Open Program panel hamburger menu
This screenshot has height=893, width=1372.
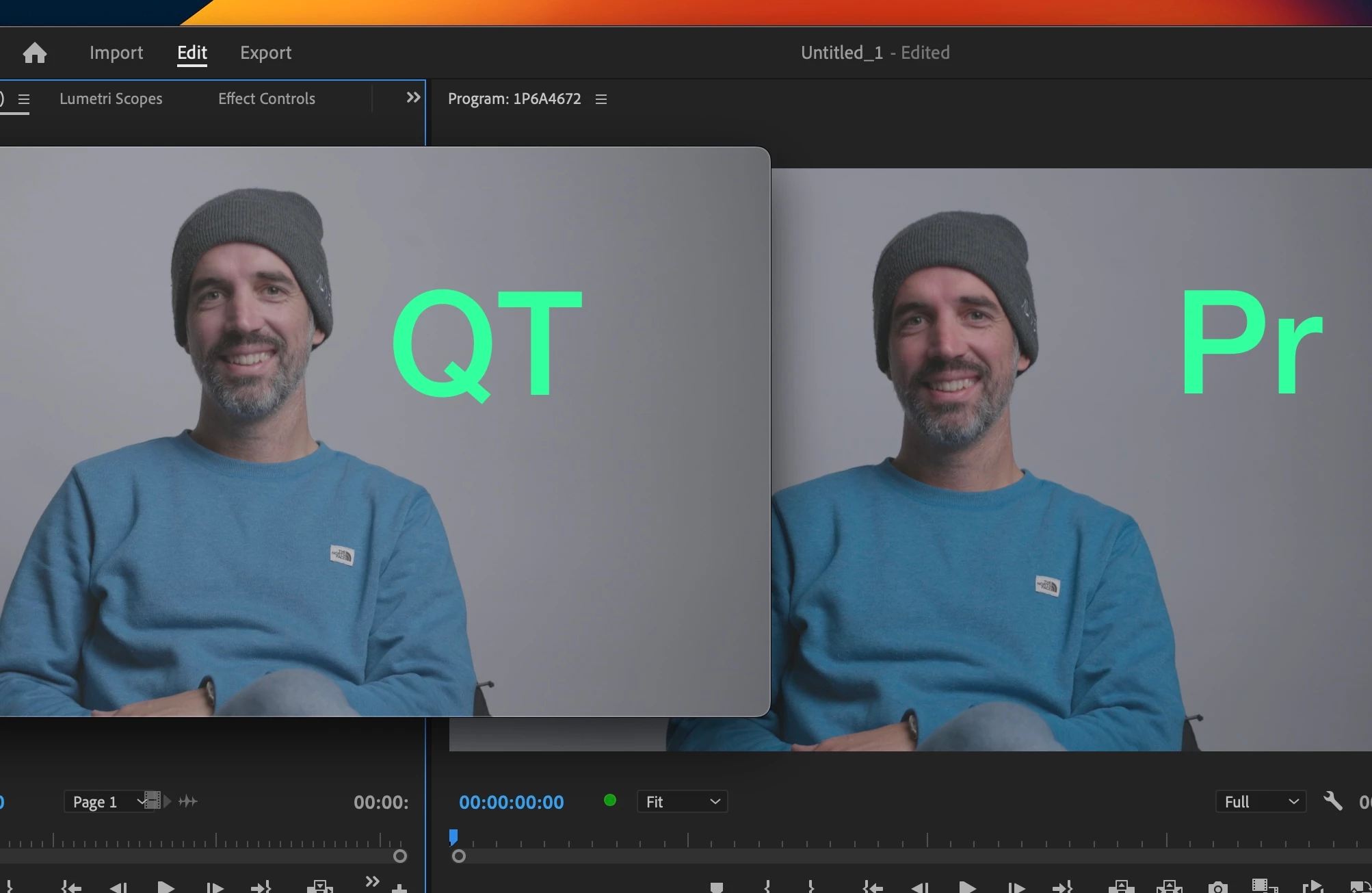pyautogui.click(x=601, y=99)
